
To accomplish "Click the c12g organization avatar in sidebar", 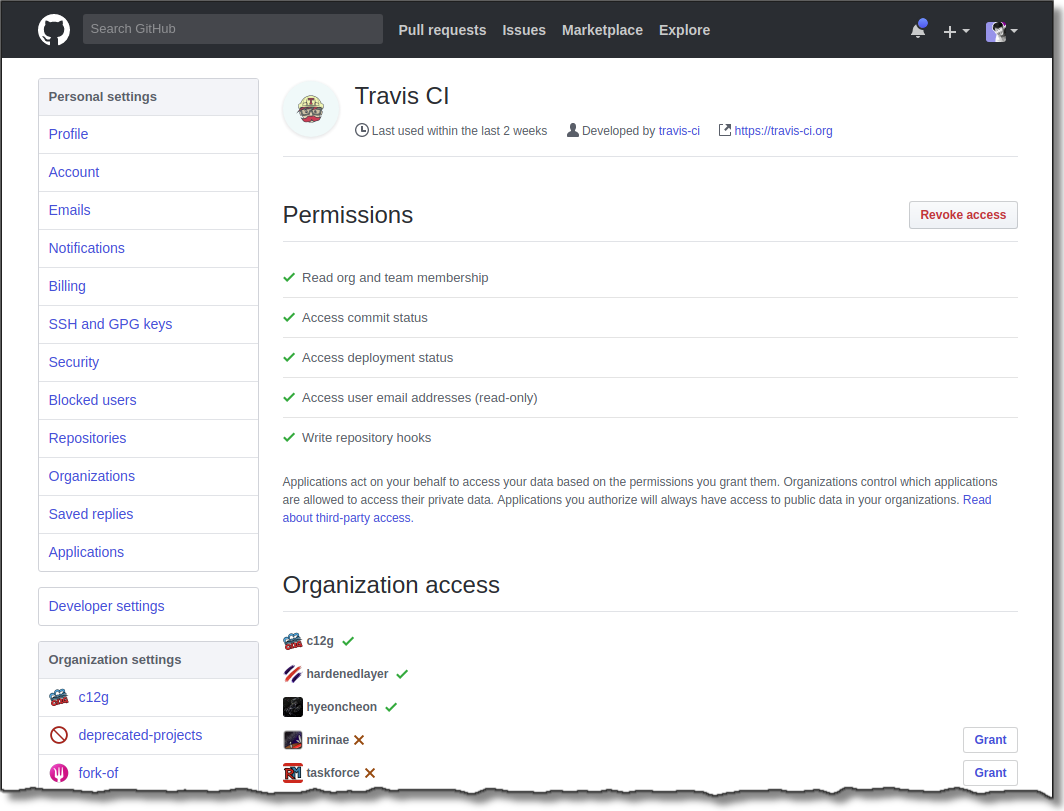I will click(59, 697).
